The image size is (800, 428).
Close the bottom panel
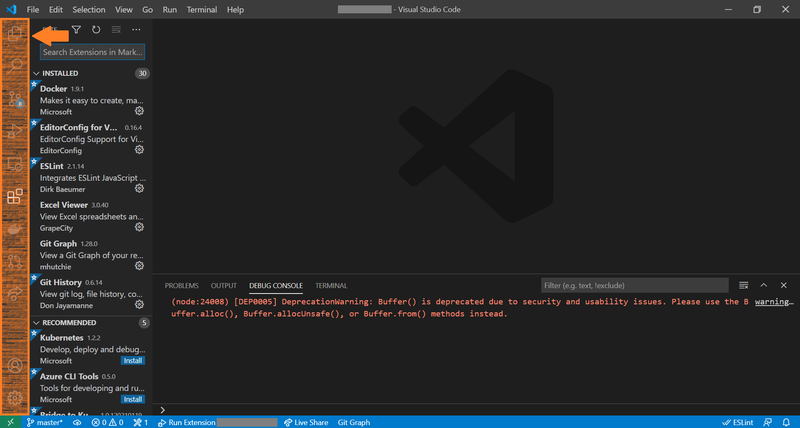(x=784, y=285)
